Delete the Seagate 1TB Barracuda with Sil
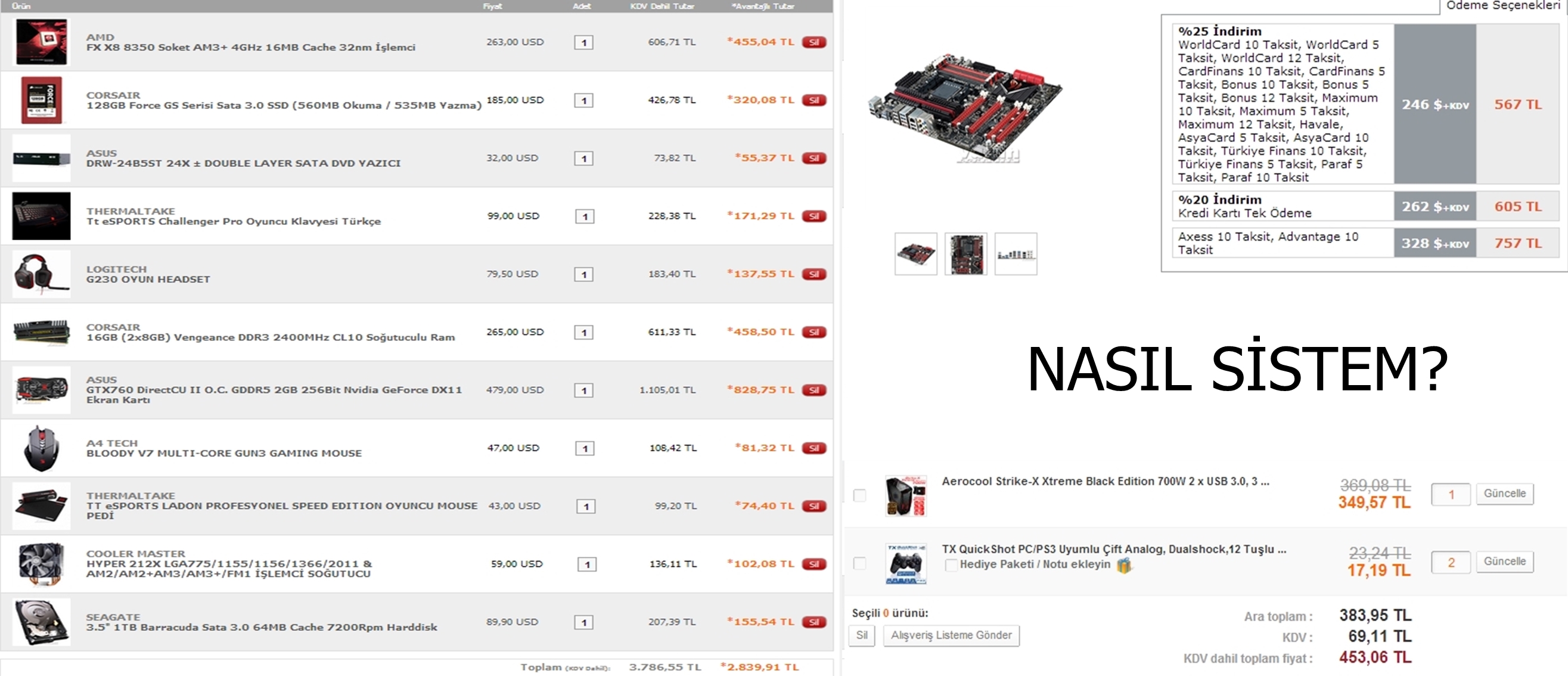The height and width of the screenshot is (676, 1568). click(x=814, y=622)
